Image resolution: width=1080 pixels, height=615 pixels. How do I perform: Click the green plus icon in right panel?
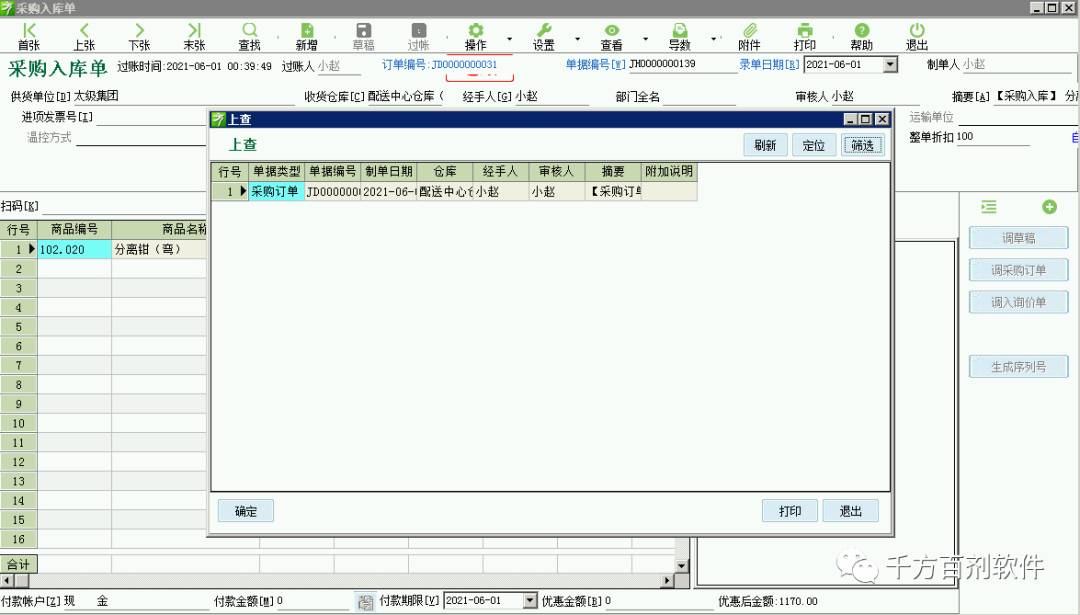pyautogui.click(x=1049, y=207)
